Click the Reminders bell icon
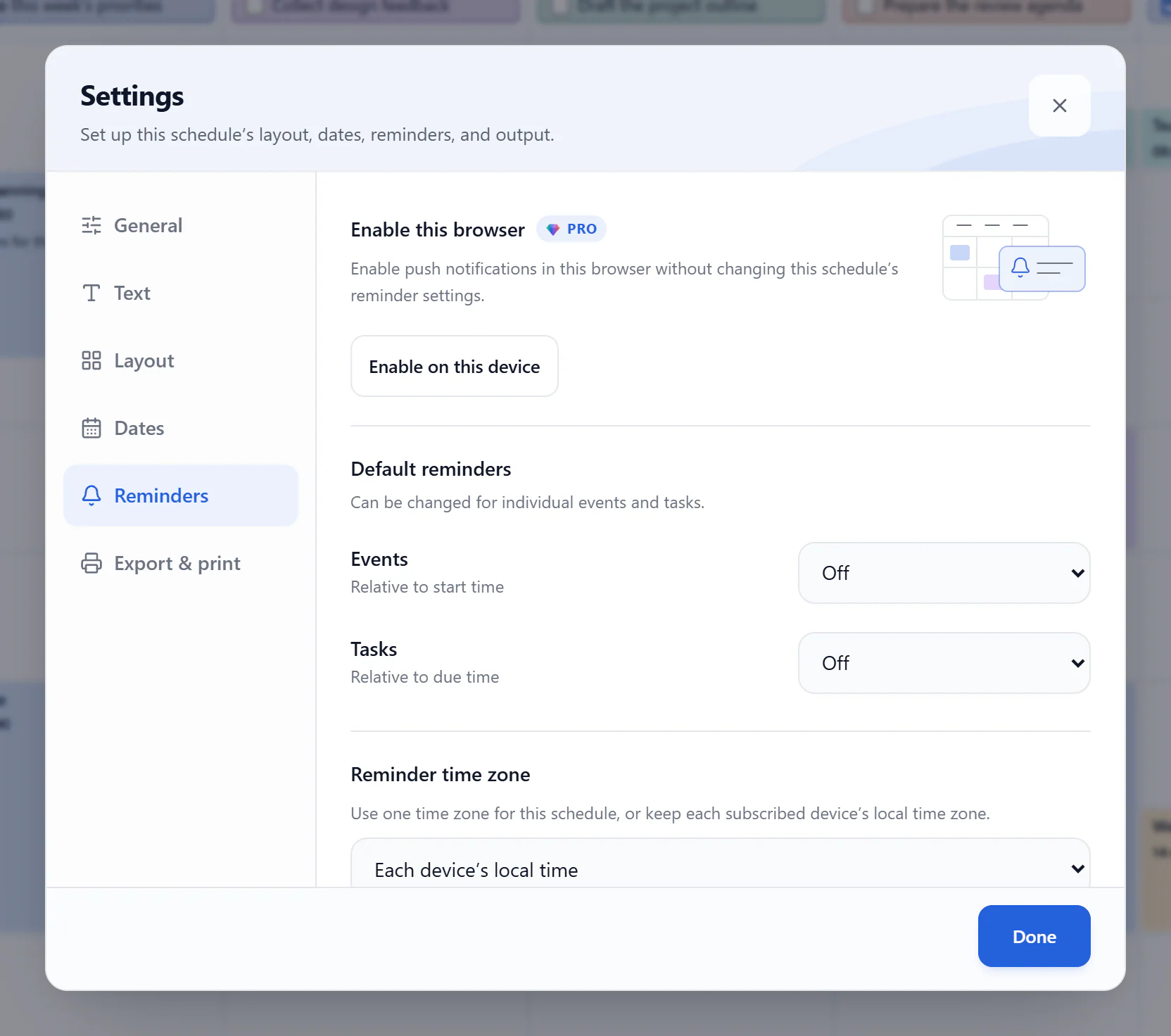The height and width of the screenshot is (1036, 1171). [91, 495]
